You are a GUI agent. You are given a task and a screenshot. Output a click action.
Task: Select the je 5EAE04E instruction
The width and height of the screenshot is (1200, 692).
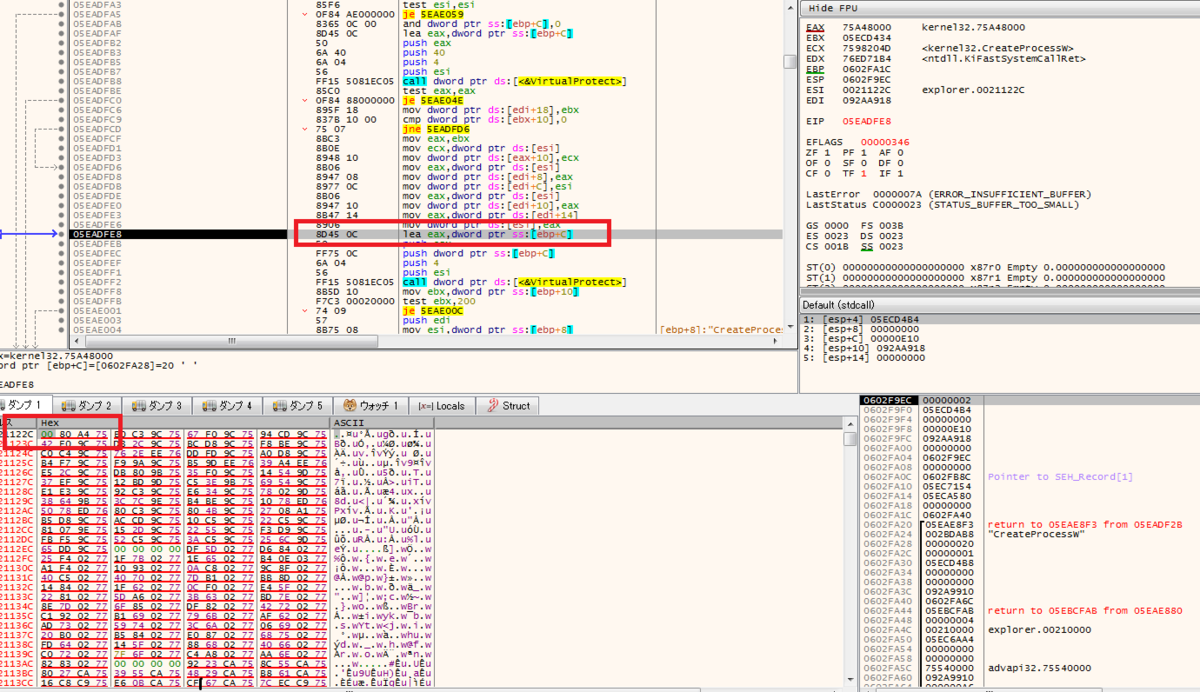click(x=433, y=101)
